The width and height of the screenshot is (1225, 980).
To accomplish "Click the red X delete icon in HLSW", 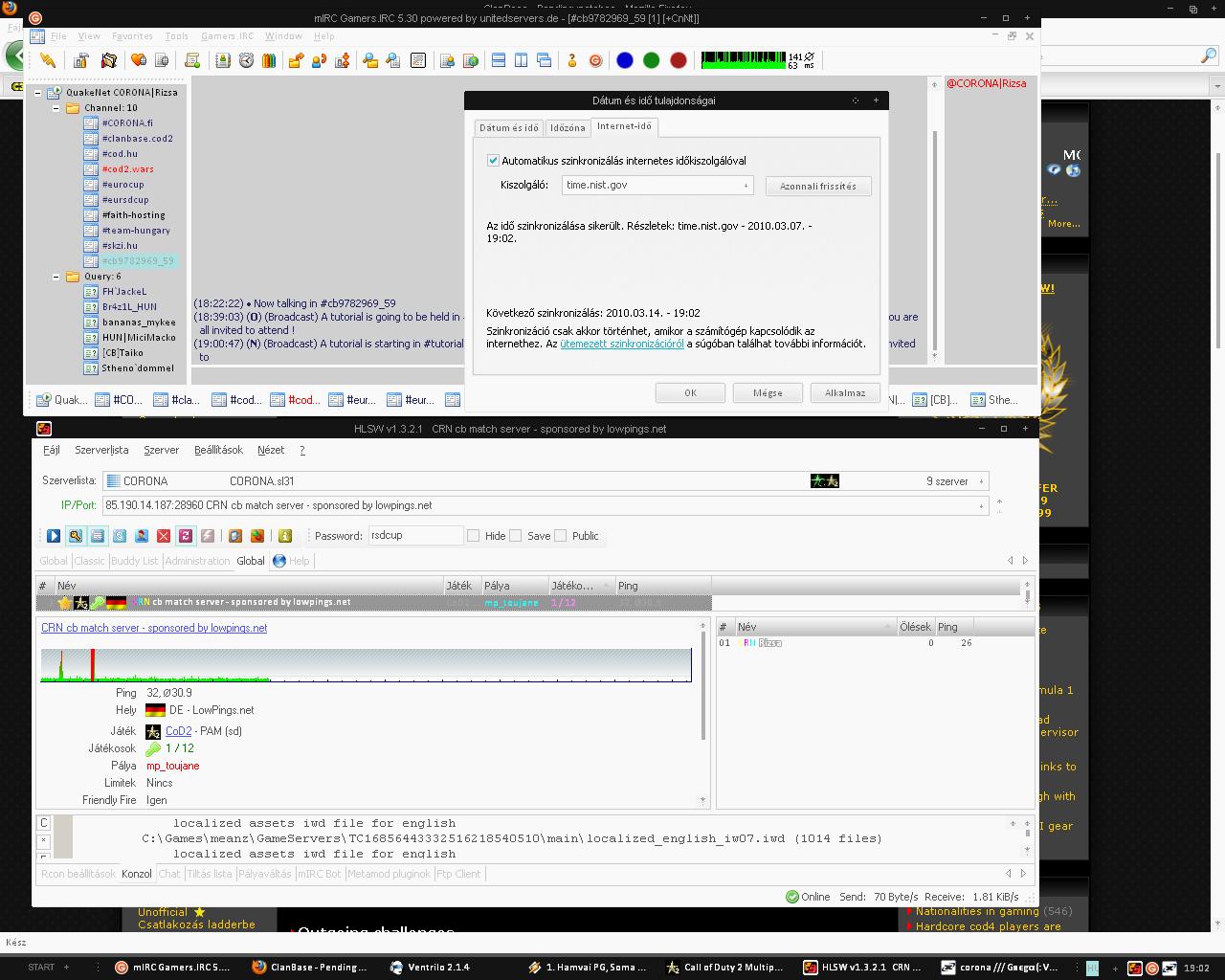I will [x=164, y=536].
